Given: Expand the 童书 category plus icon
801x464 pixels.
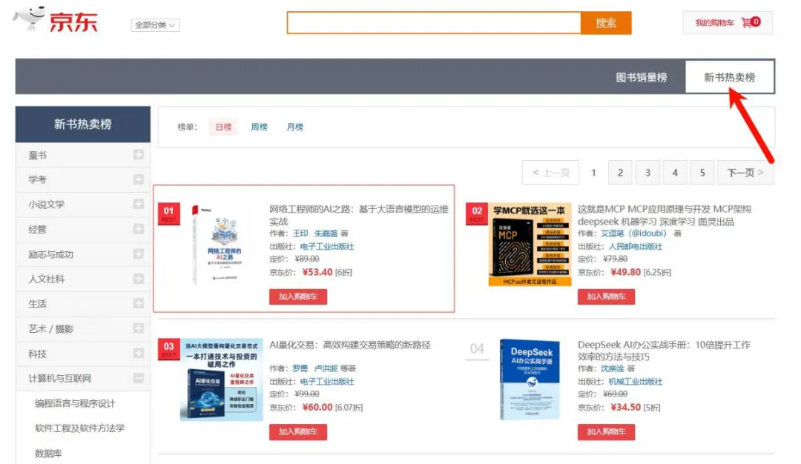Looking at the screenshot, I should pyautogui.click(x=138, y=154).
